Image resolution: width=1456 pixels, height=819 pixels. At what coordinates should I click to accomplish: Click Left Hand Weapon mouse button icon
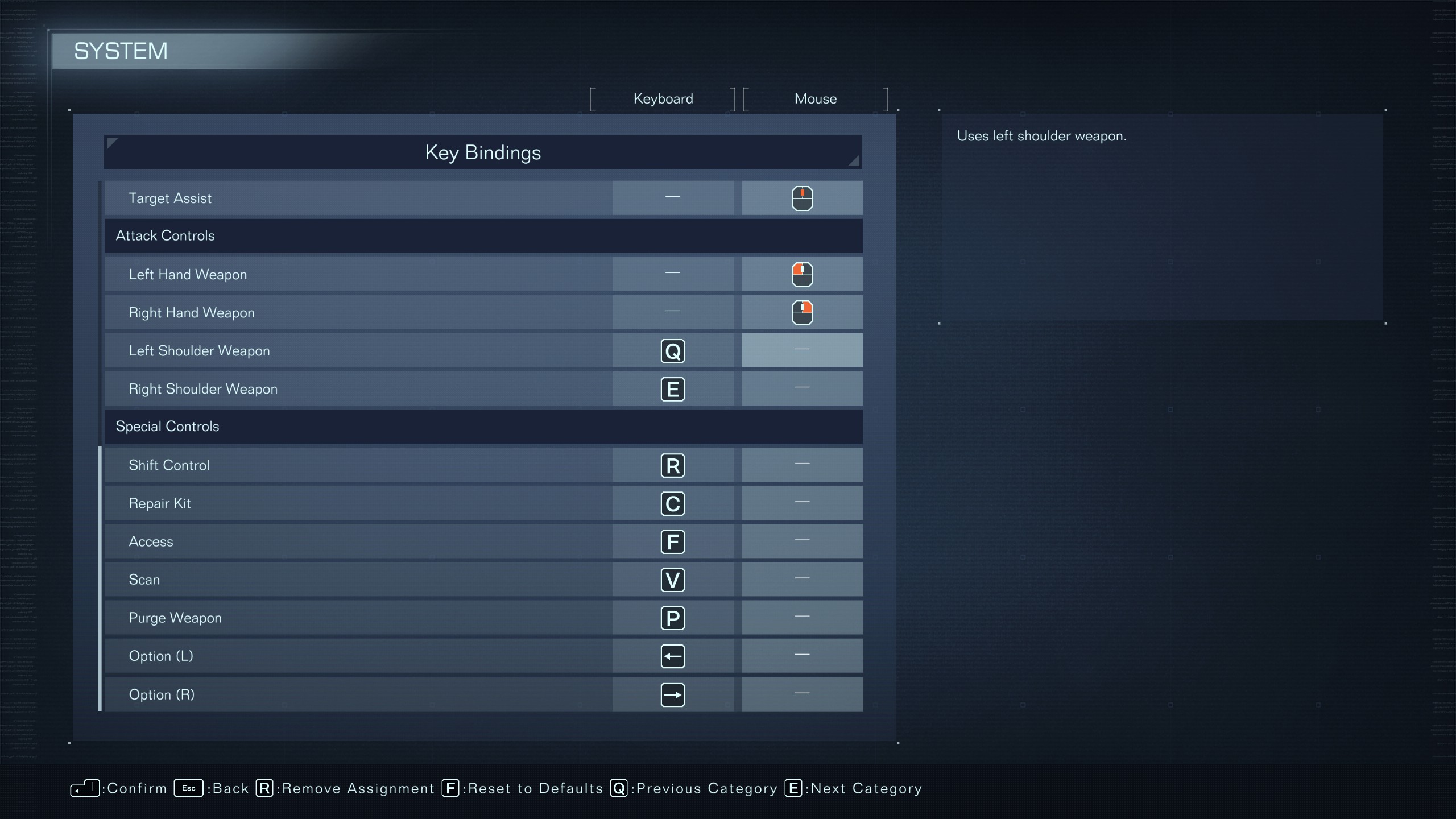coord(800,274)
